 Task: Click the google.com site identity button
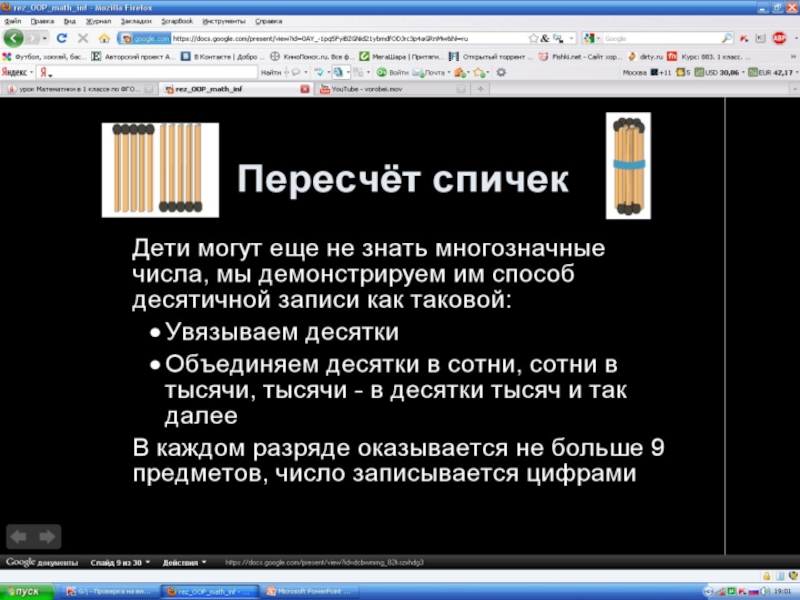point(144,38)
